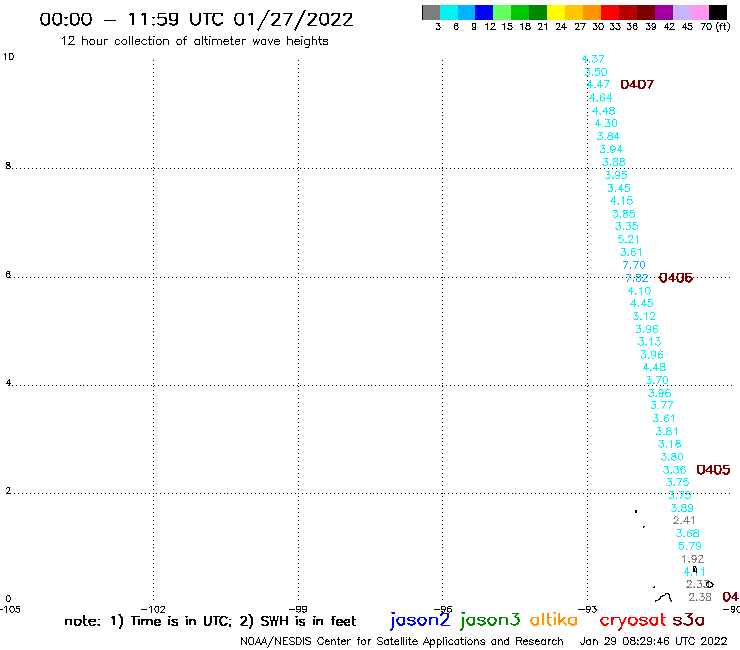
Task: Click the wave height value 4.37
Action: pos(593,59)
